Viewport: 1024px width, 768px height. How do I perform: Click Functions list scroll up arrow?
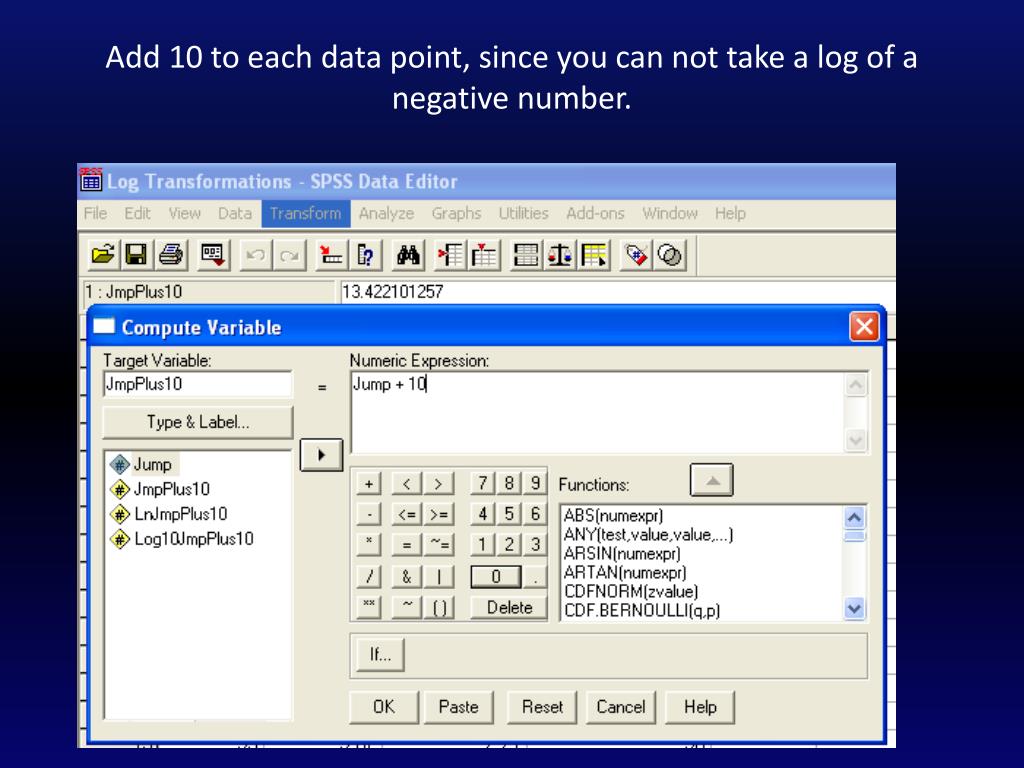pos(855,518)
